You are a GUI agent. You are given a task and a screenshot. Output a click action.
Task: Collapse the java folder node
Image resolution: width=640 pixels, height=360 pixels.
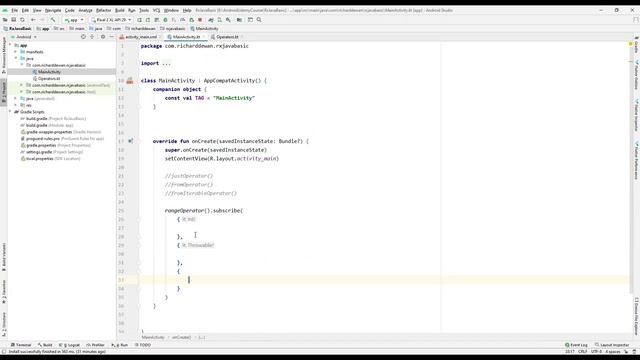point(16,58)
